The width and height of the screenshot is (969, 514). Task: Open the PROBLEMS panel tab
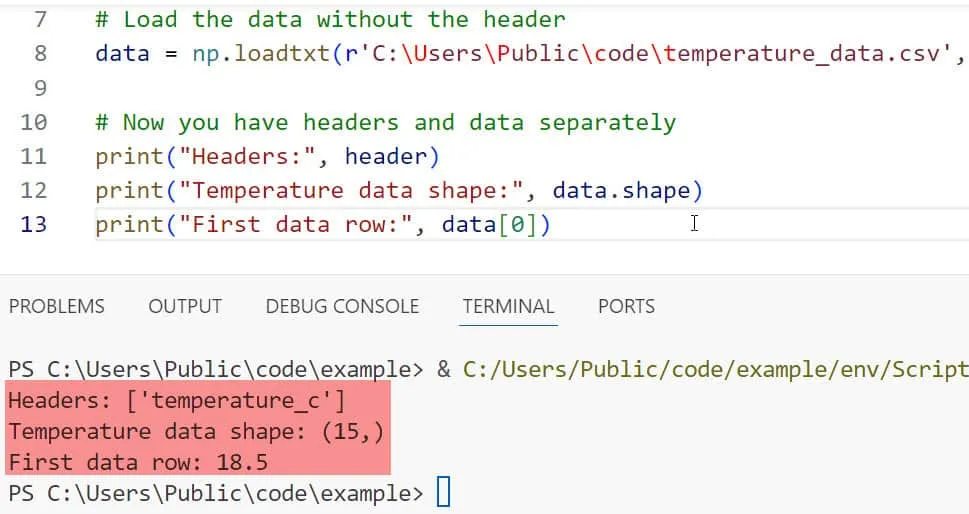coord(56,306)
